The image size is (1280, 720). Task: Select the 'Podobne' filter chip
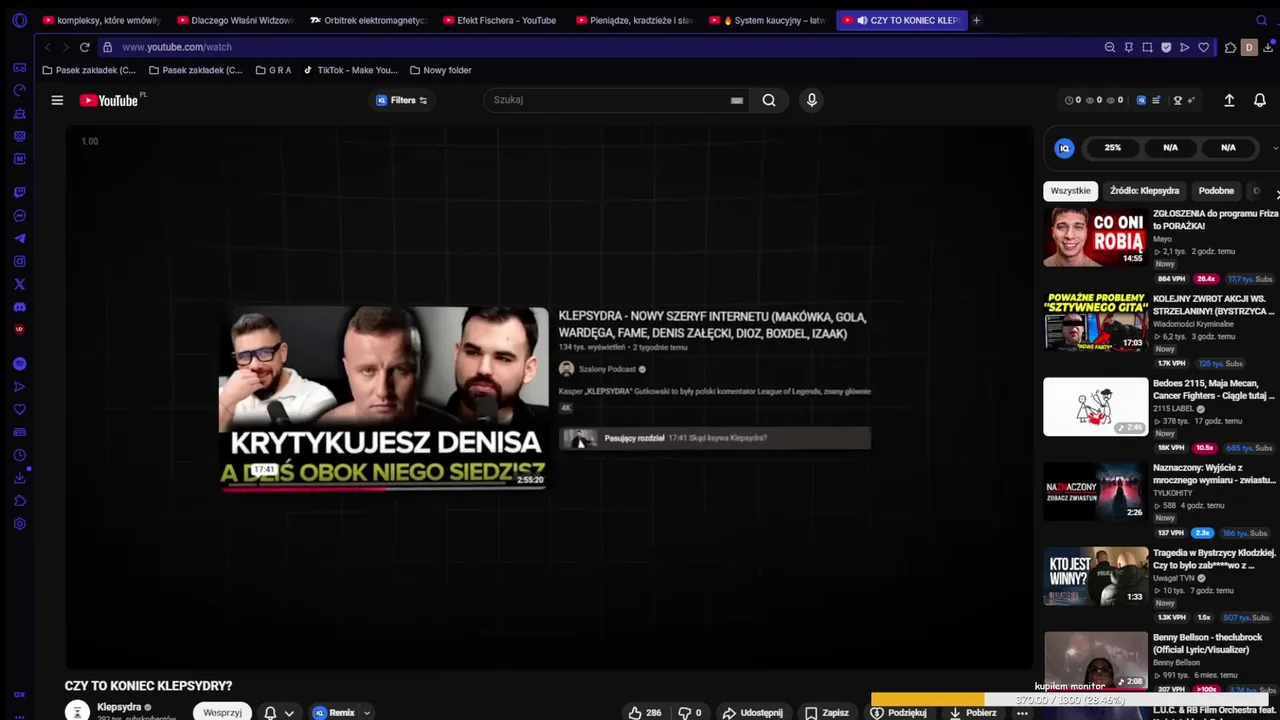pos(1216,191)
